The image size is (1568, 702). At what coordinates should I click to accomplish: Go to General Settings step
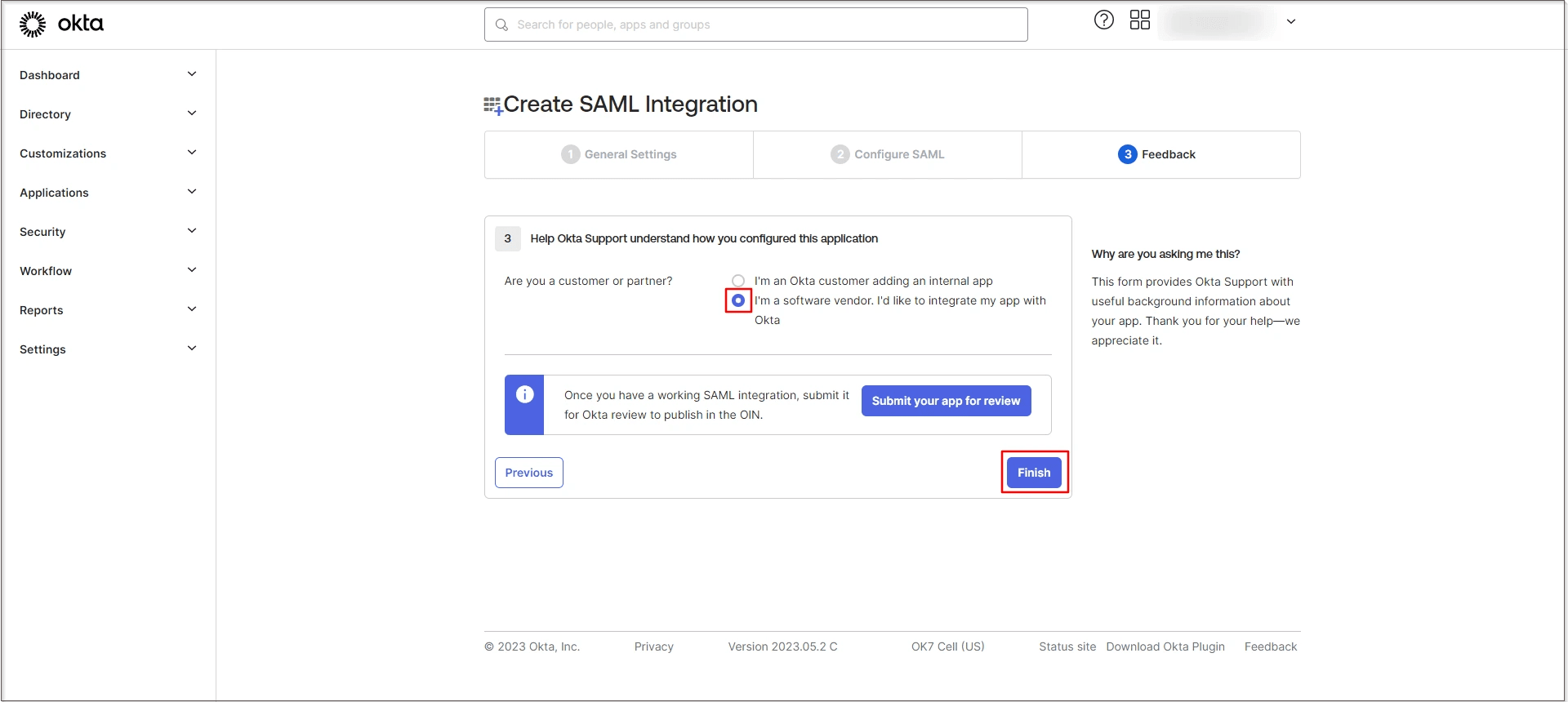pyautogui.click(x=619, y=154)
